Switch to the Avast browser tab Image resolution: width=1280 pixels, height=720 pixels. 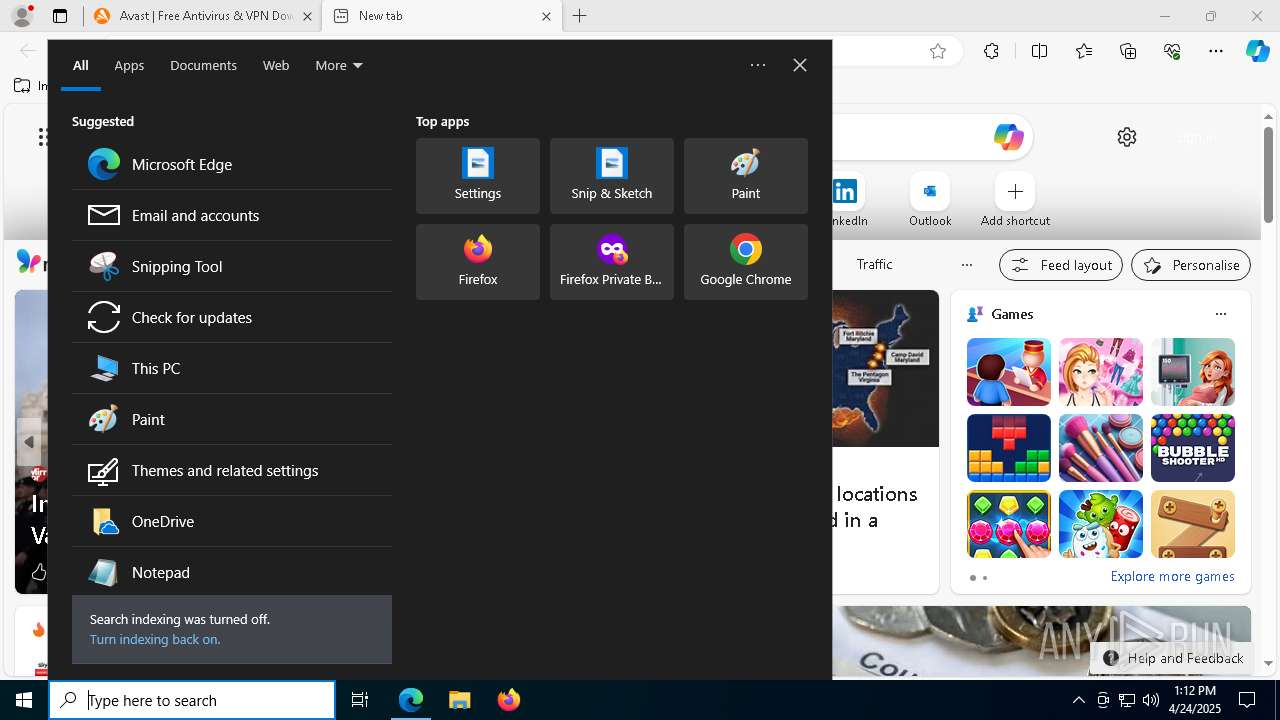pos(201,16)
